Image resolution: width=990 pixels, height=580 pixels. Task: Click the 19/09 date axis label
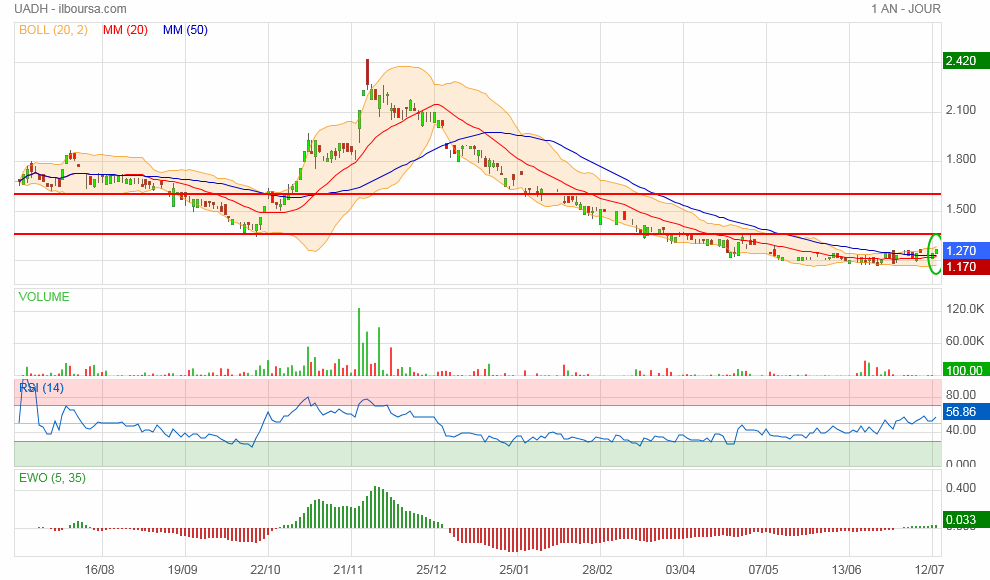click(x=182, y=570)
